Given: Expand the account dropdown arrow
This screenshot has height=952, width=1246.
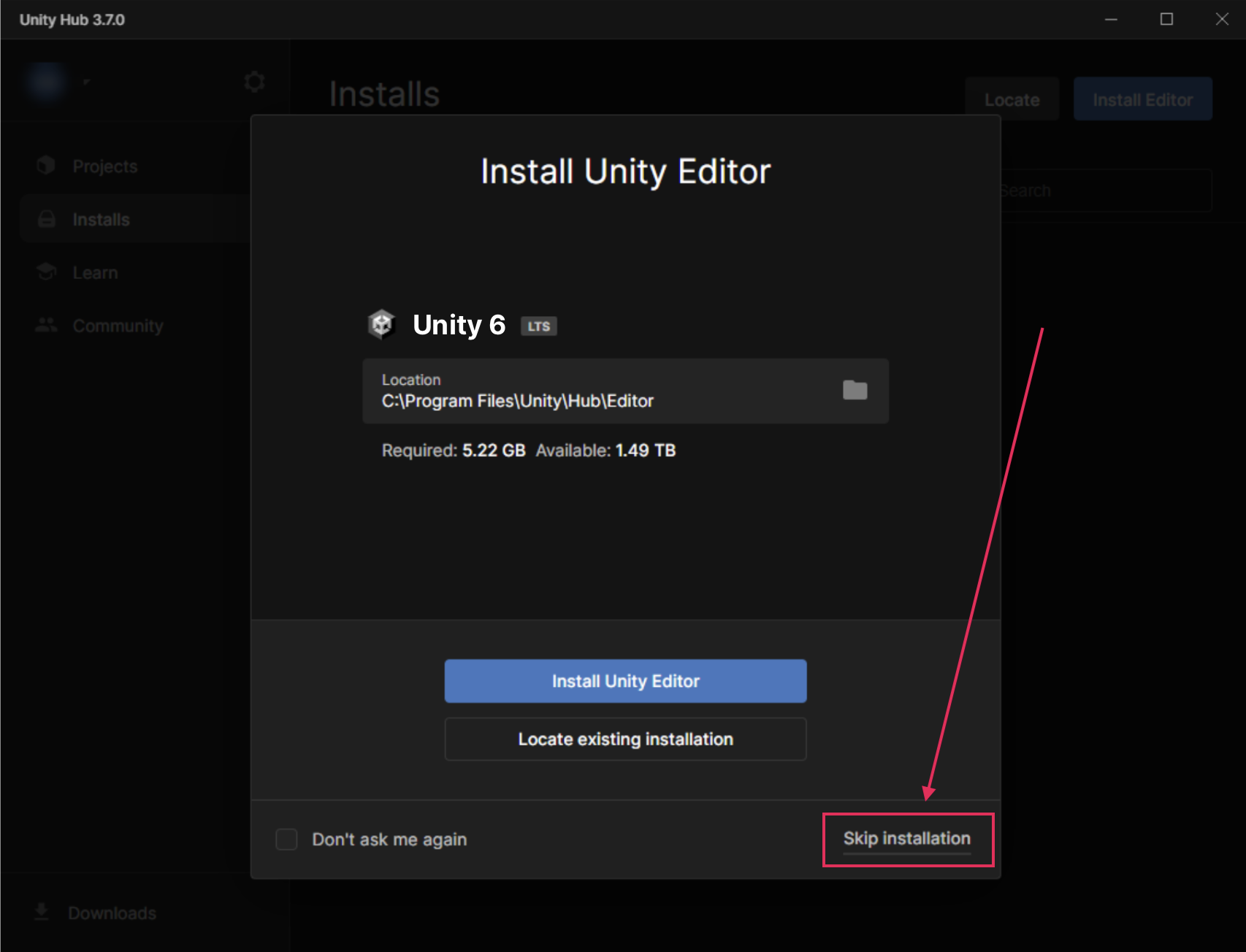Looking at the screenshot, I should click(86, 82).
